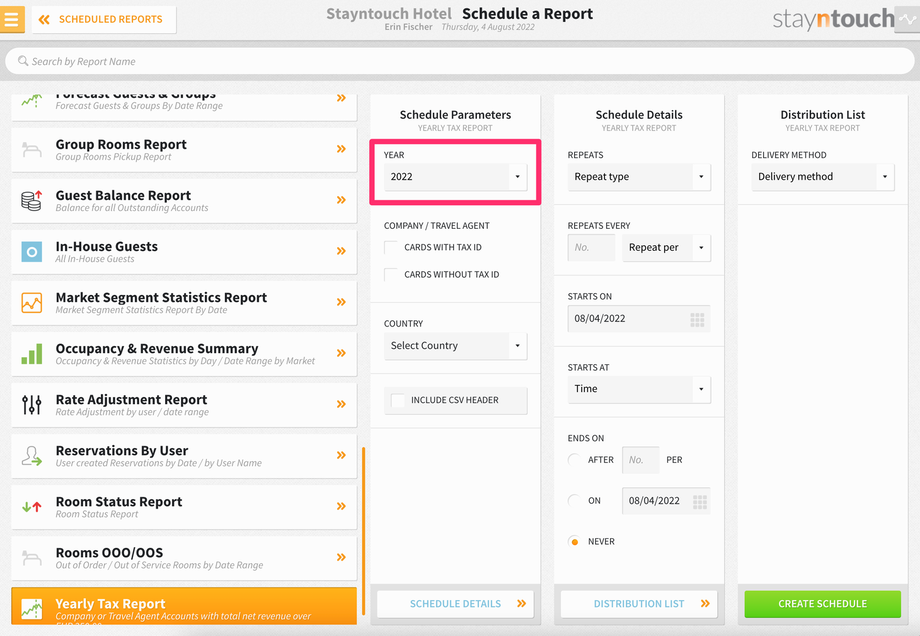Open the Delivery method dropdown

tap(823, 177)
